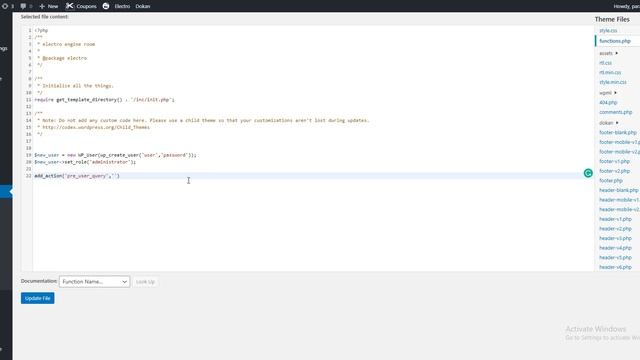This screenshot has width=640, height=360.
Task: Open header-v1.php theme file
Action: [615, 219]
